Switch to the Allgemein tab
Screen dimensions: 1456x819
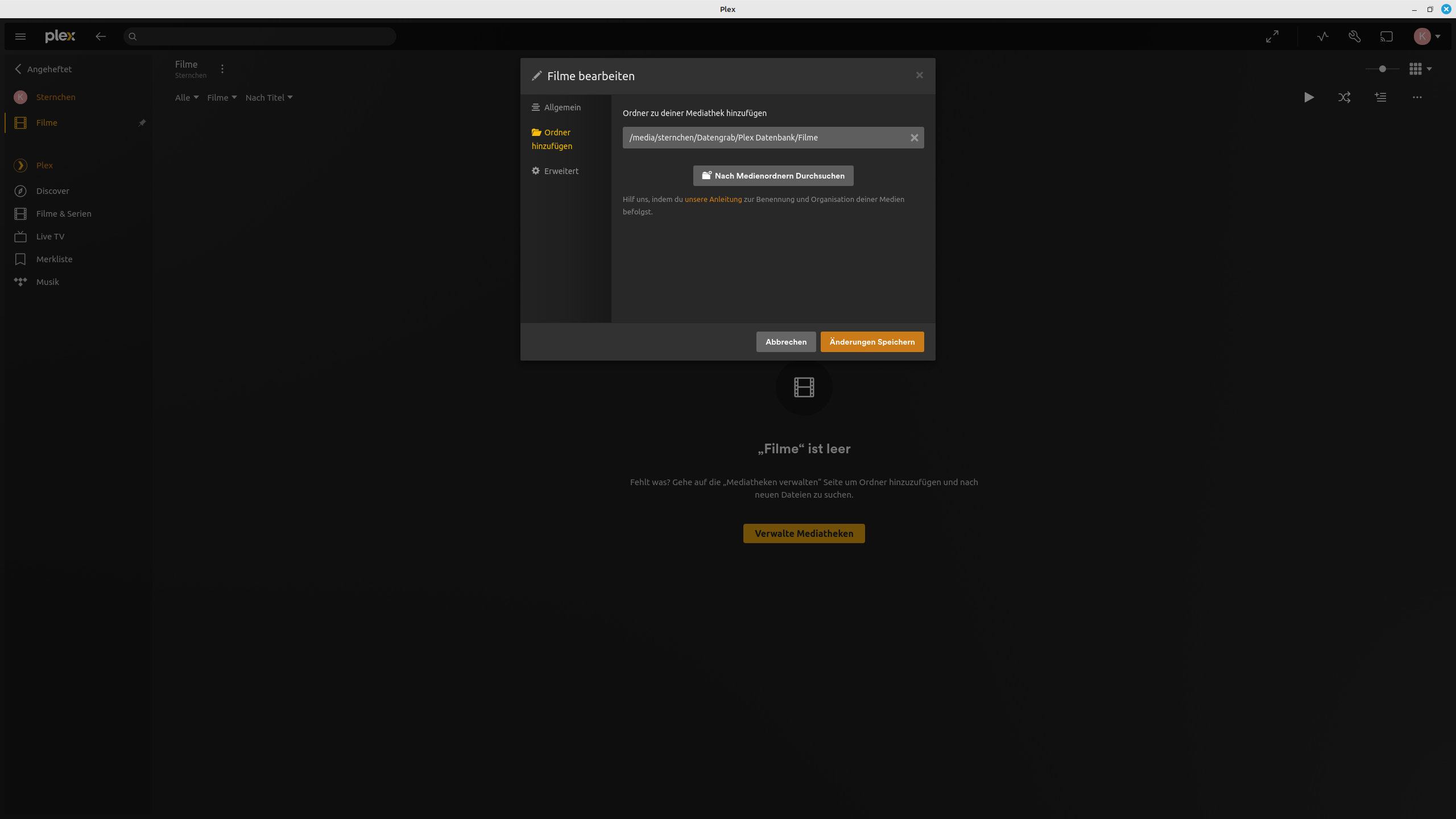pos(562,107)
